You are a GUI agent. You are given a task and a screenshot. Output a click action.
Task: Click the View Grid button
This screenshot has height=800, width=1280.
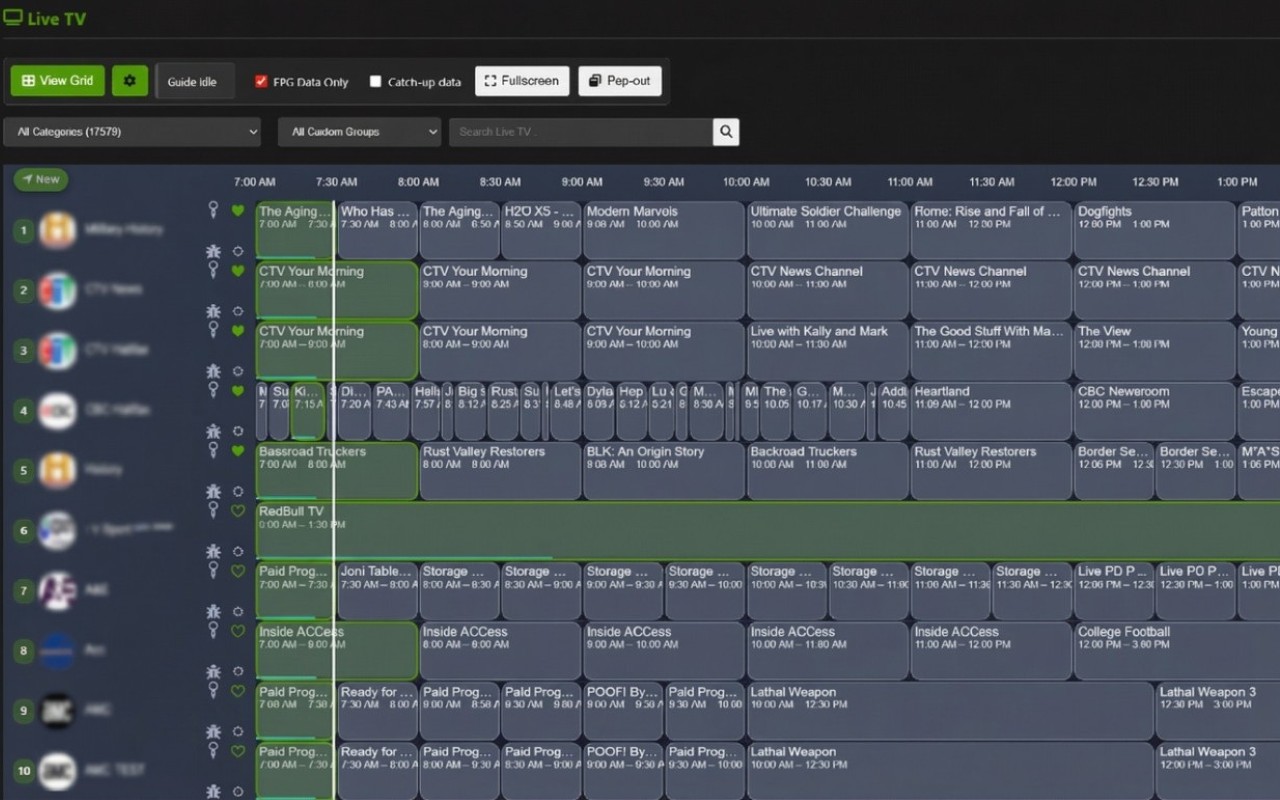pos(58,81)
